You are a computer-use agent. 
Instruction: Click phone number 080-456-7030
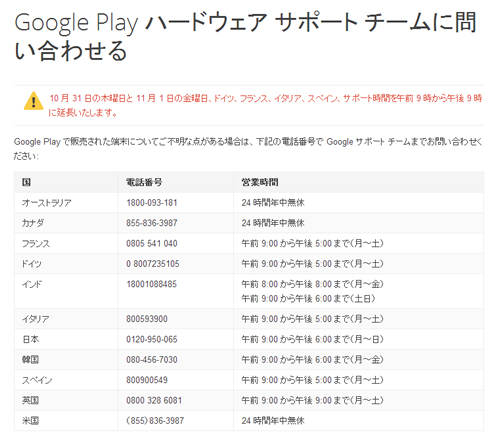coord(152,360)
